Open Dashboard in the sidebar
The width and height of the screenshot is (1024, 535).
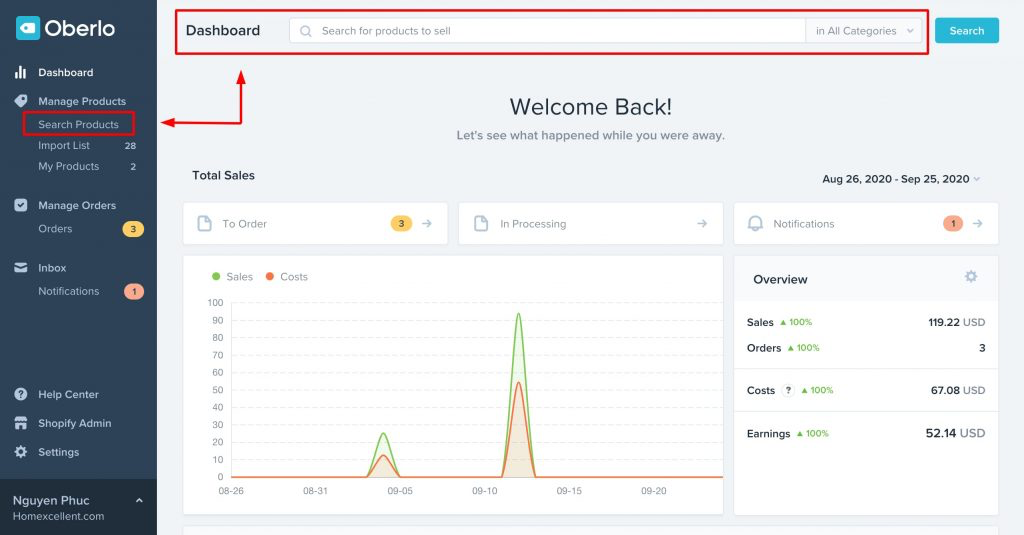[65, 73]
